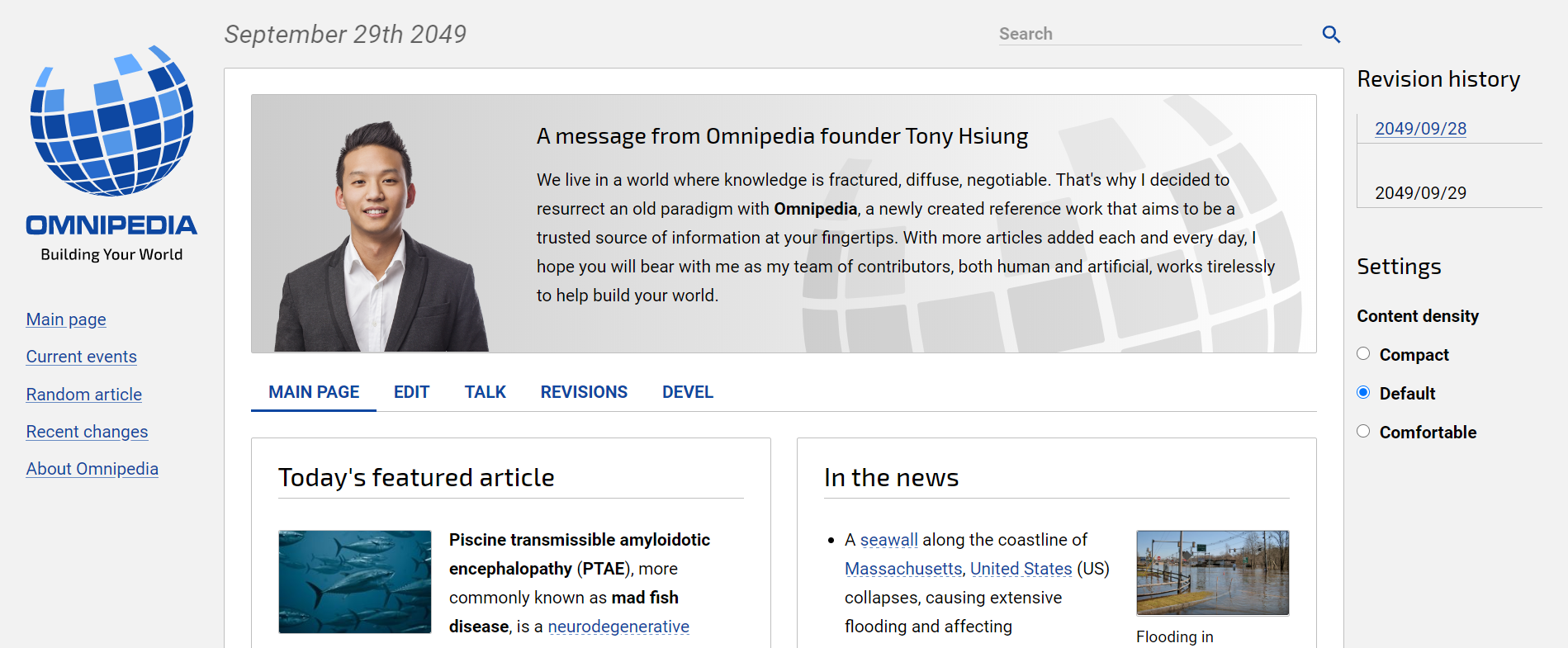
Task: Follow the United States link
Action: click(1021, 569)
